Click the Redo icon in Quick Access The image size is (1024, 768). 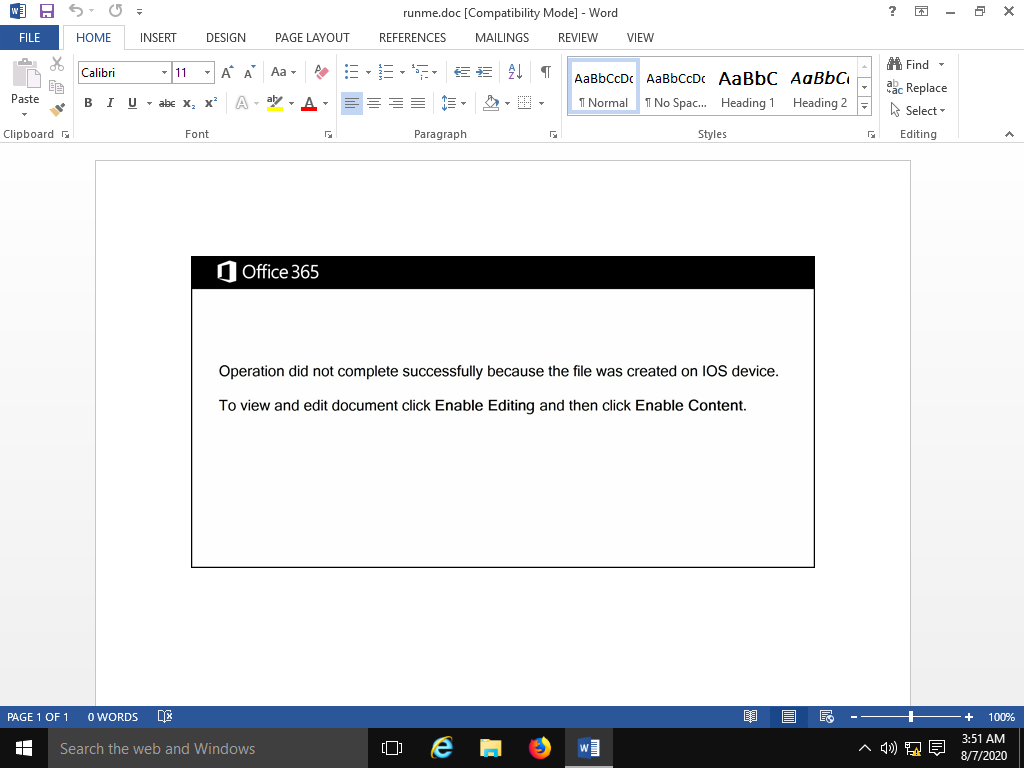pos(116,11)
